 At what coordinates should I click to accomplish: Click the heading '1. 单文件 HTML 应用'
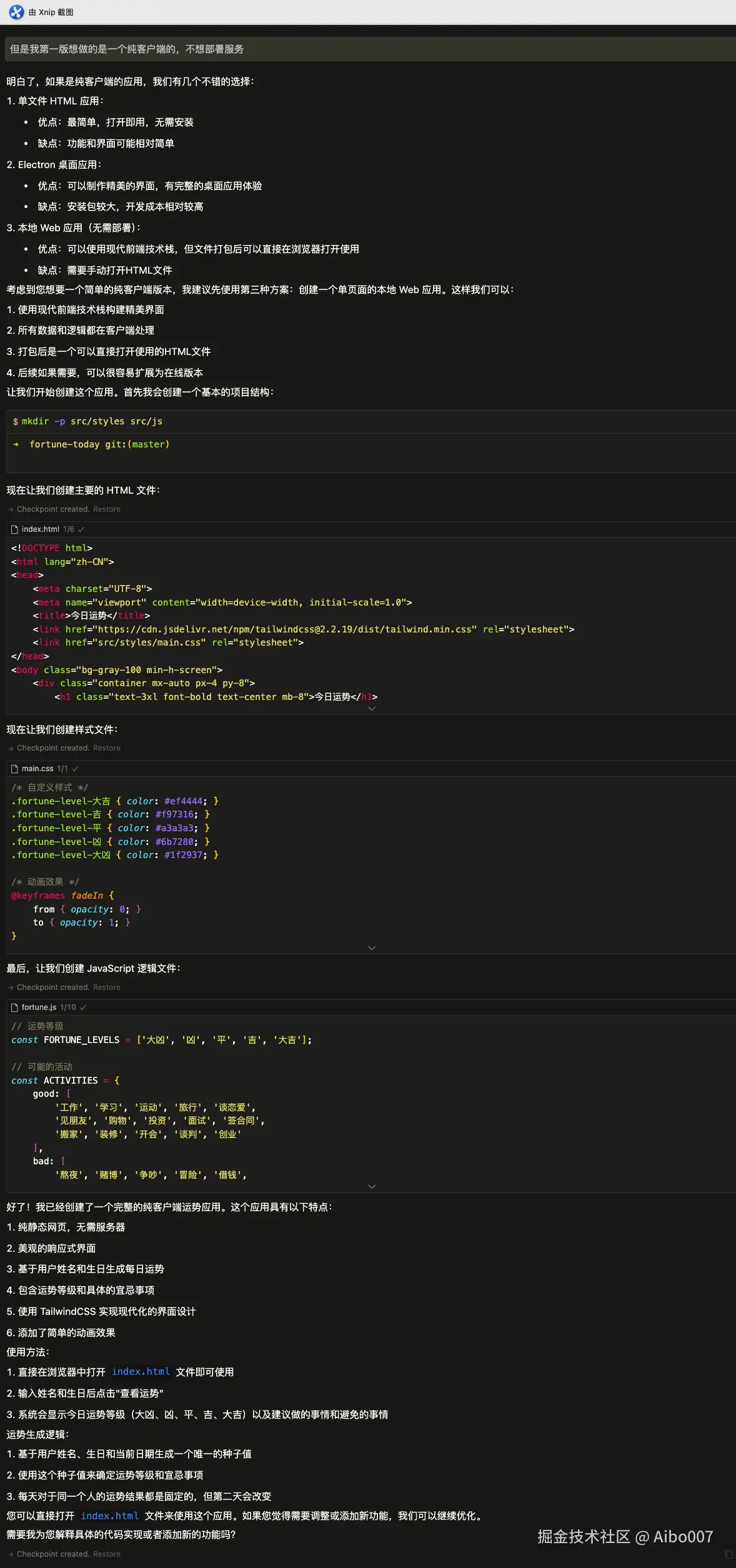(x=55, y=101)
